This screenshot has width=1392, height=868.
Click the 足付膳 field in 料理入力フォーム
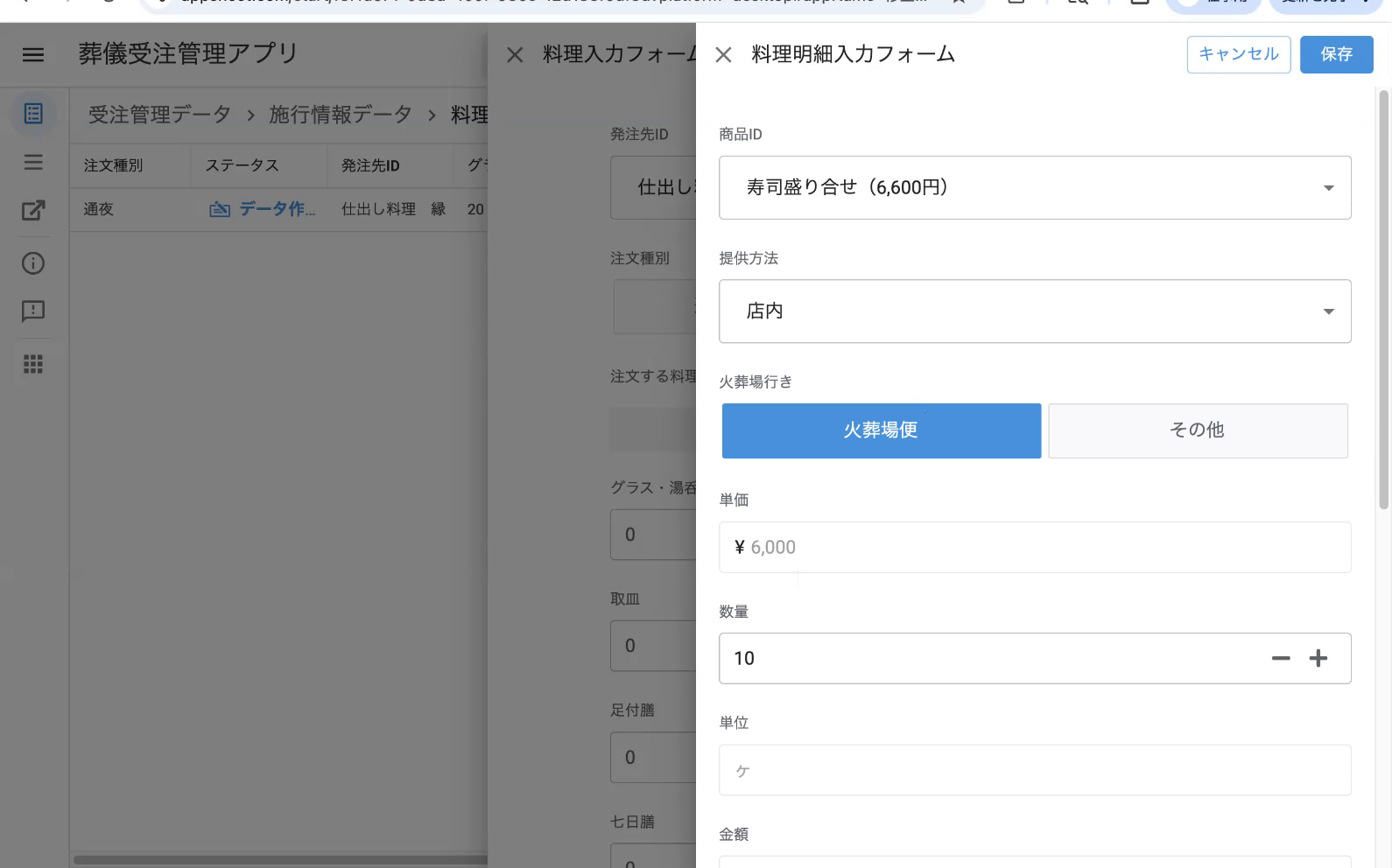click(x=653, y=758)
